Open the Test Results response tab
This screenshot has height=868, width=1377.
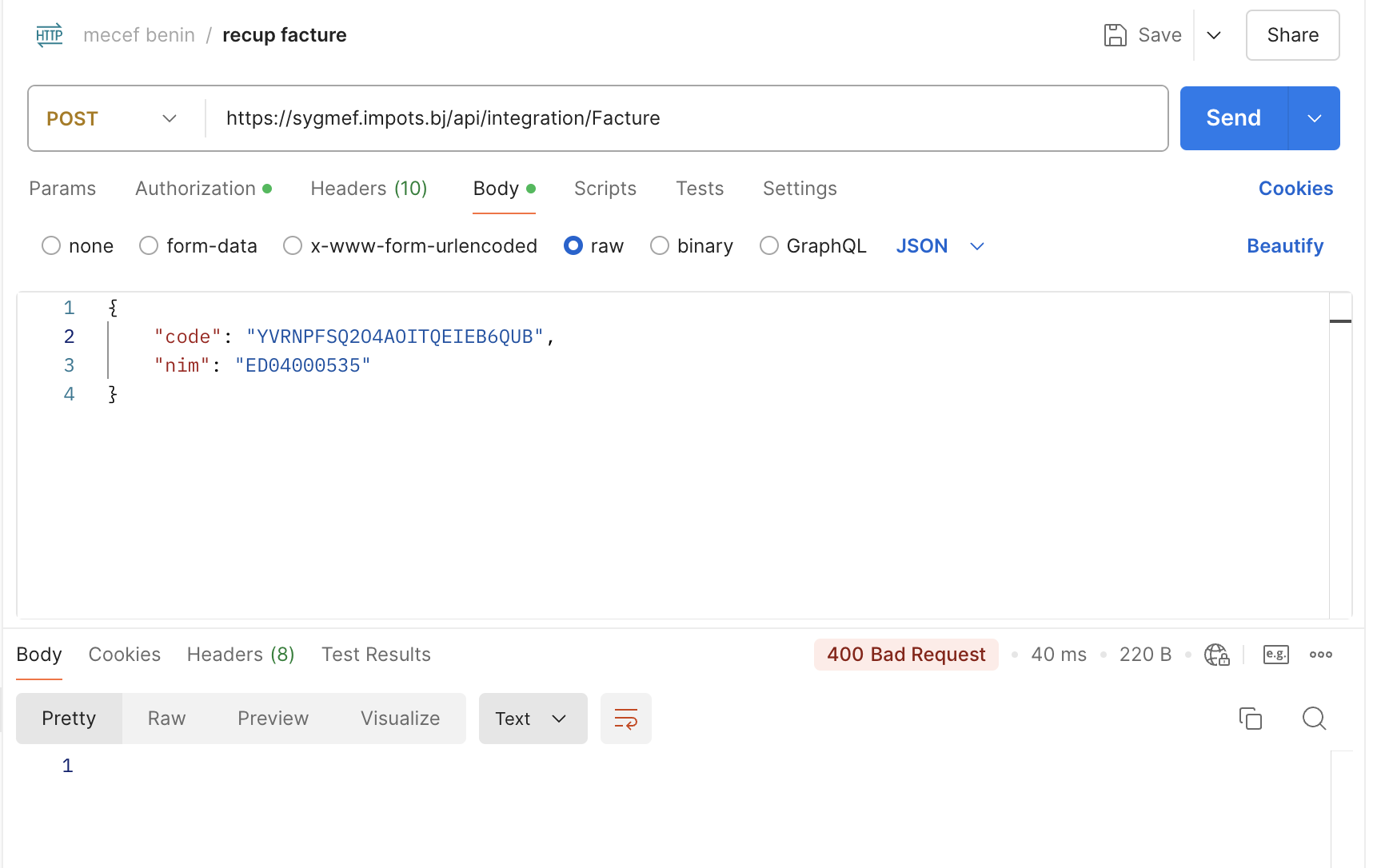coord(376,655)
